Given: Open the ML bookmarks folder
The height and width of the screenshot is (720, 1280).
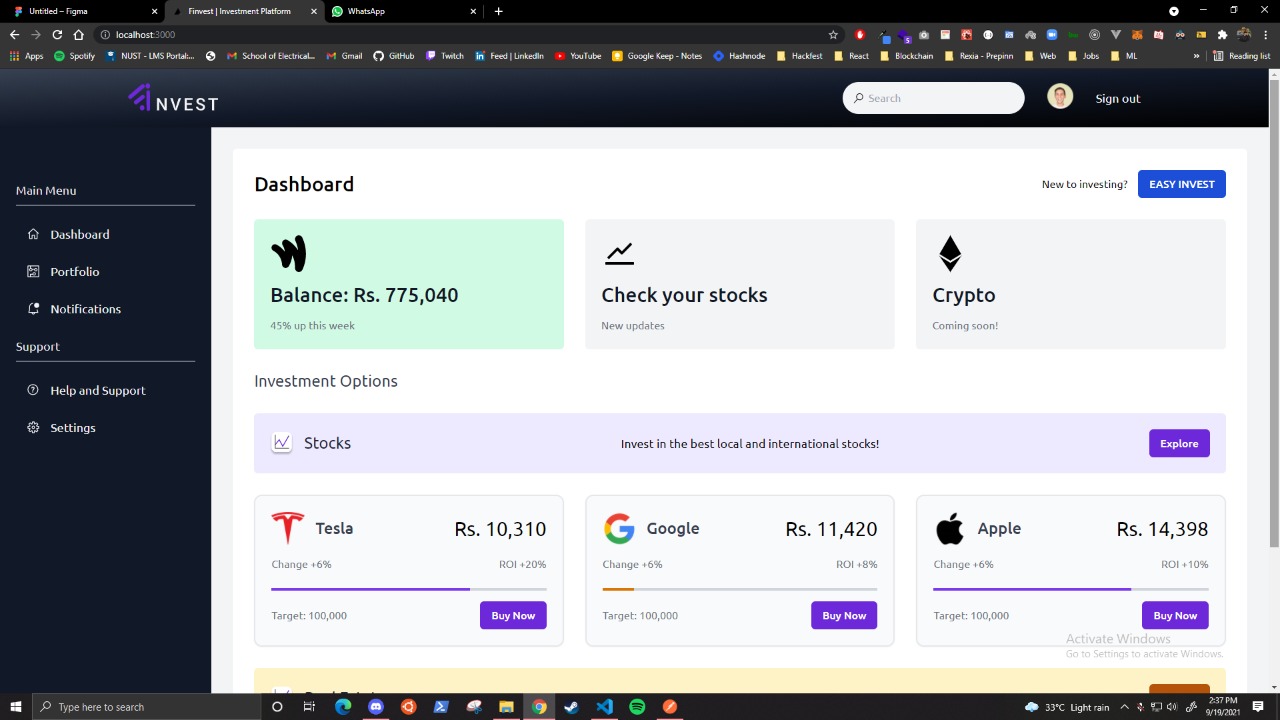Looking at the screenshot, I should point(1123,56).
